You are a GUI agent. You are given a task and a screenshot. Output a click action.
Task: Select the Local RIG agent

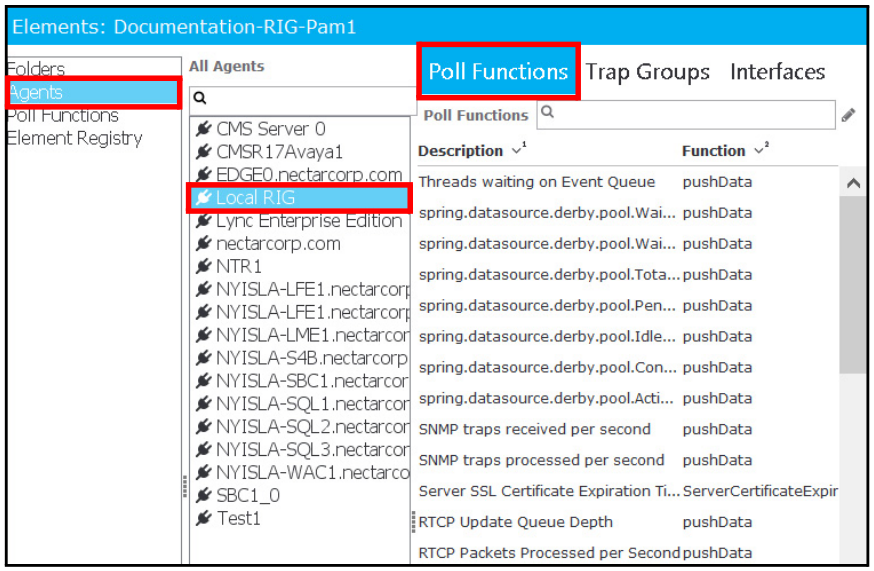[300, 197]
